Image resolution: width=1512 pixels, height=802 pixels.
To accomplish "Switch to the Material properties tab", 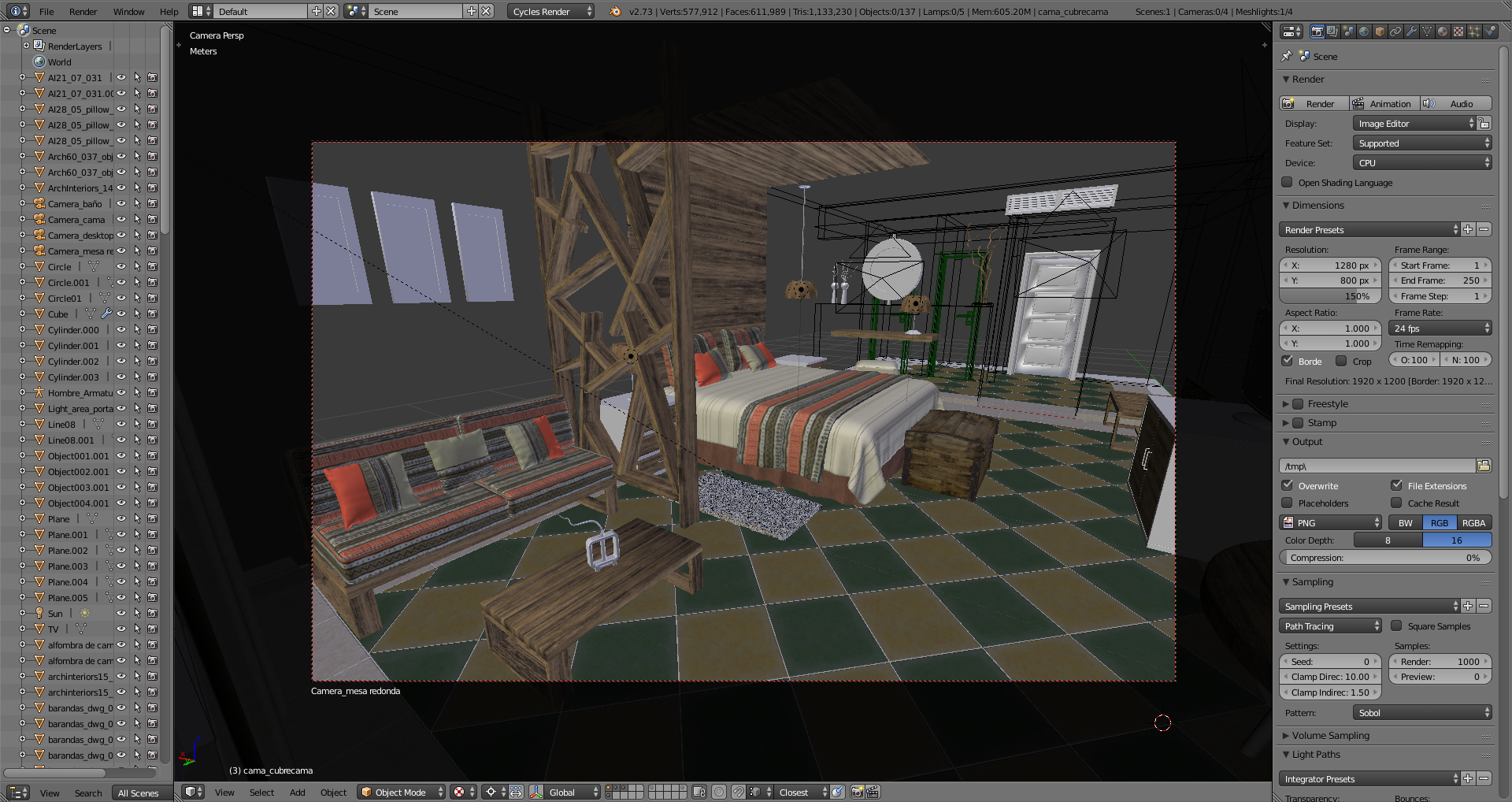I will pyautogui.click(x=1442, y=32).
